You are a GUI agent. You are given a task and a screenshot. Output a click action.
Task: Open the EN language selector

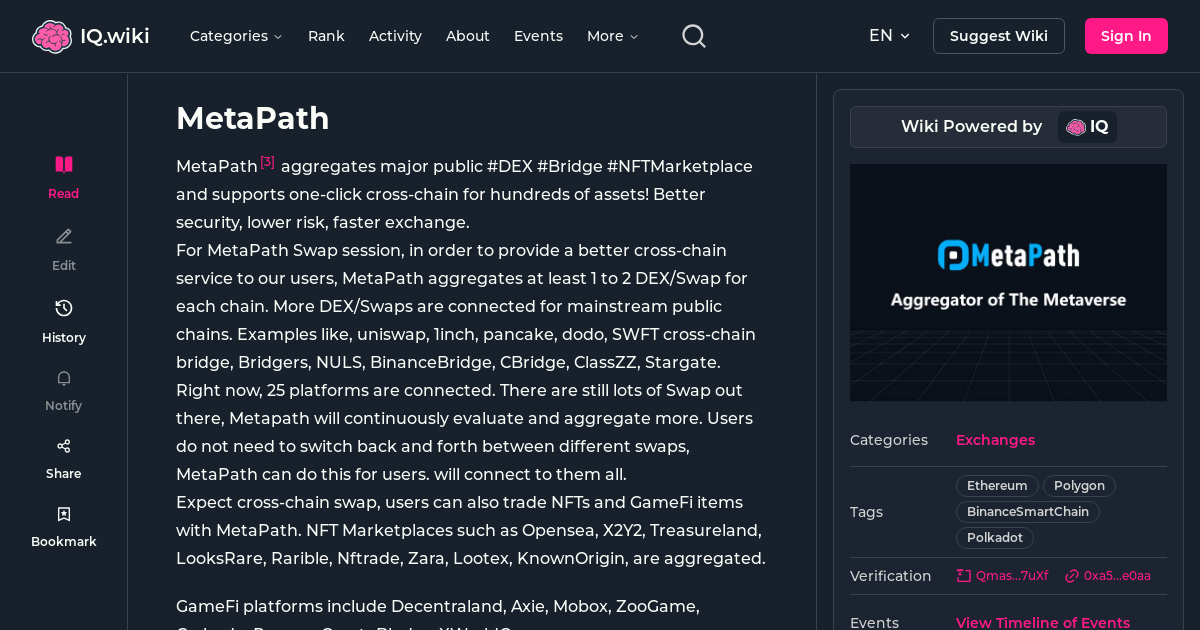click(888, 35)
